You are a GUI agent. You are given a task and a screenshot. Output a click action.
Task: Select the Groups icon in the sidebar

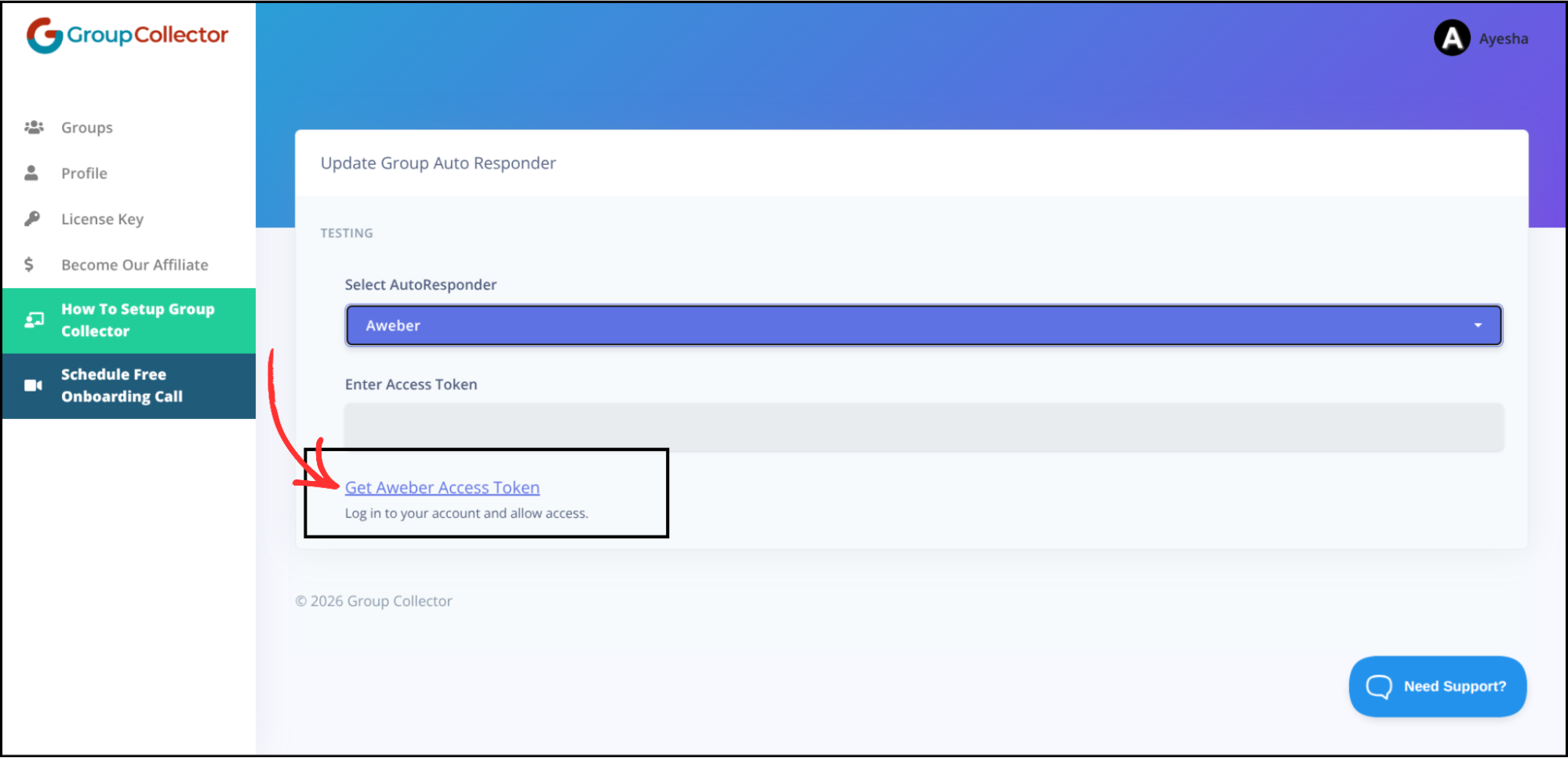point(35,126)
